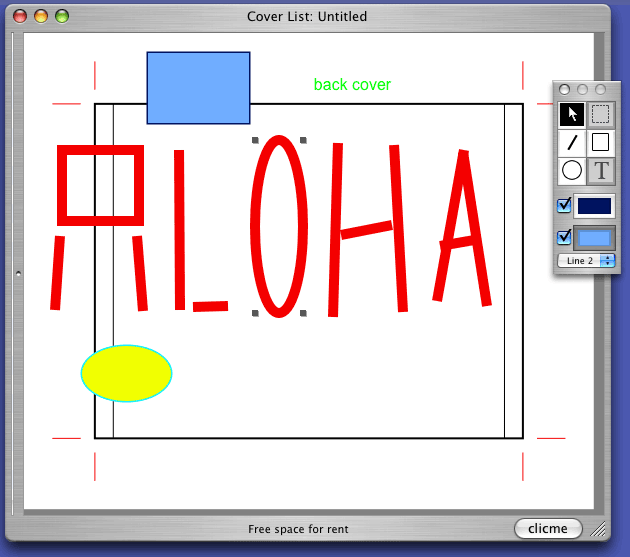
Task: Click the green back cover text
Action: pyautogui.click(x=352, y=85)
